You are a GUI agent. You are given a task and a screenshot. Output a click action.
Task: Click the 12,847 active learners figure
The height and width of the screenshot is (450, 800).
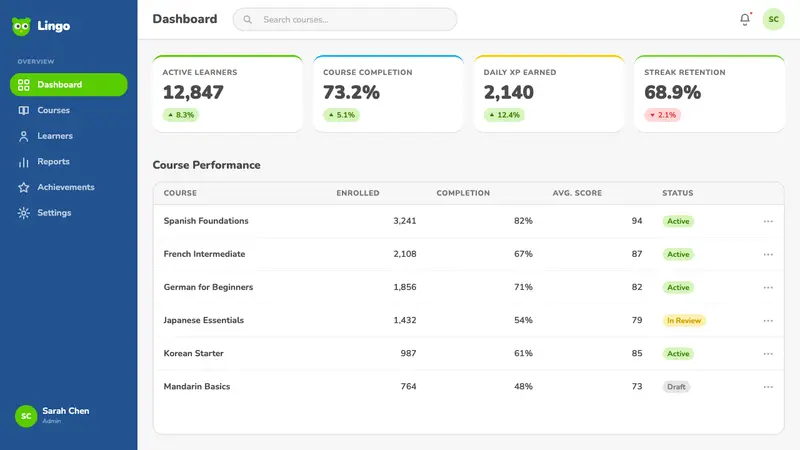pos(193,92)
